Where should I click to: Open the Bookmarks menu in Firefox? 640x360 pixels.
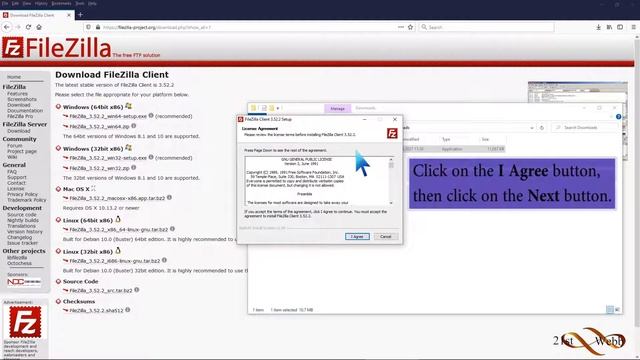click(x=61, y=3)
